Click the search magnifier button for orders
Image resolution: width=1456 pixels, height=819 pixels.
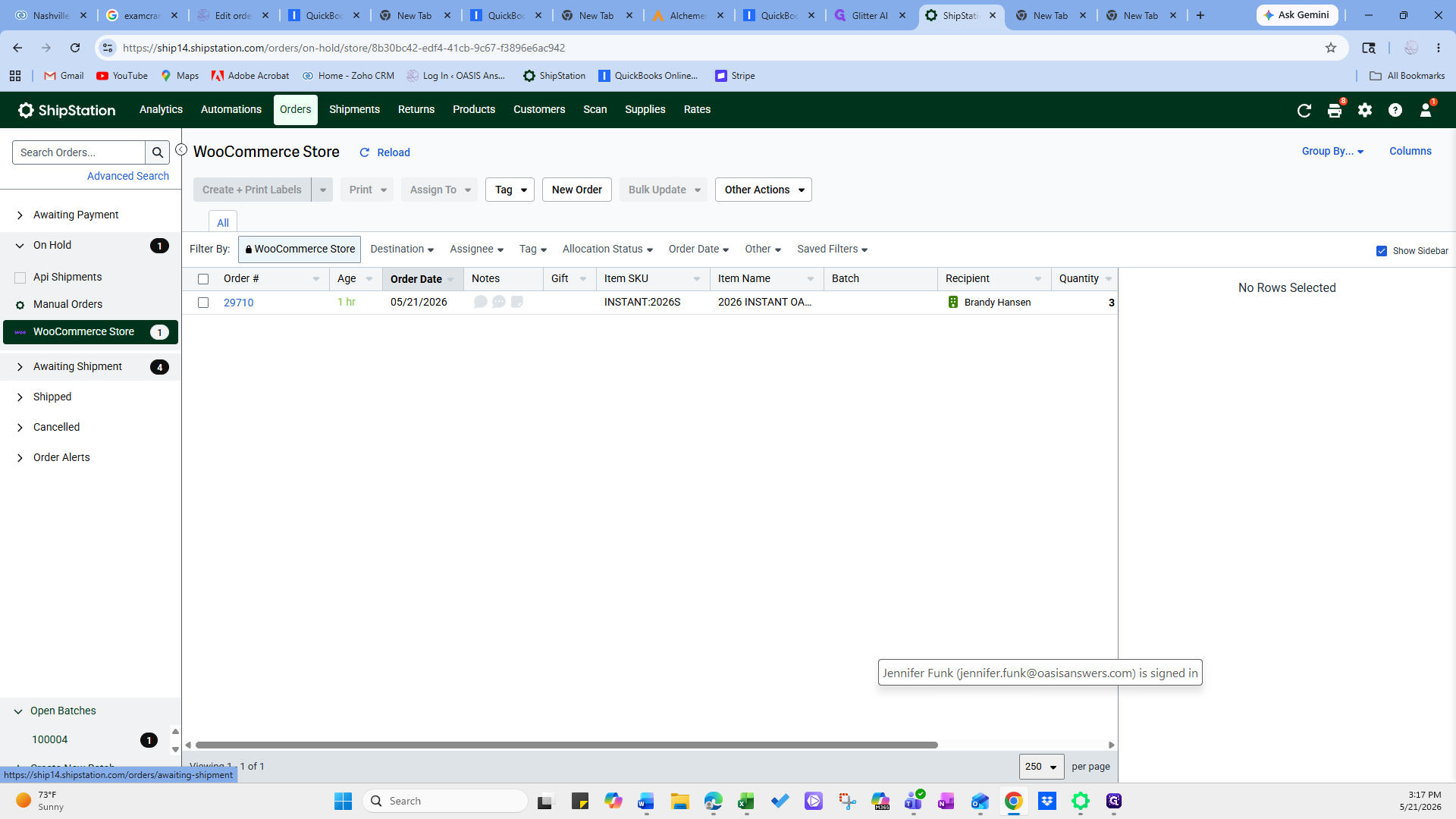[158, 152]
